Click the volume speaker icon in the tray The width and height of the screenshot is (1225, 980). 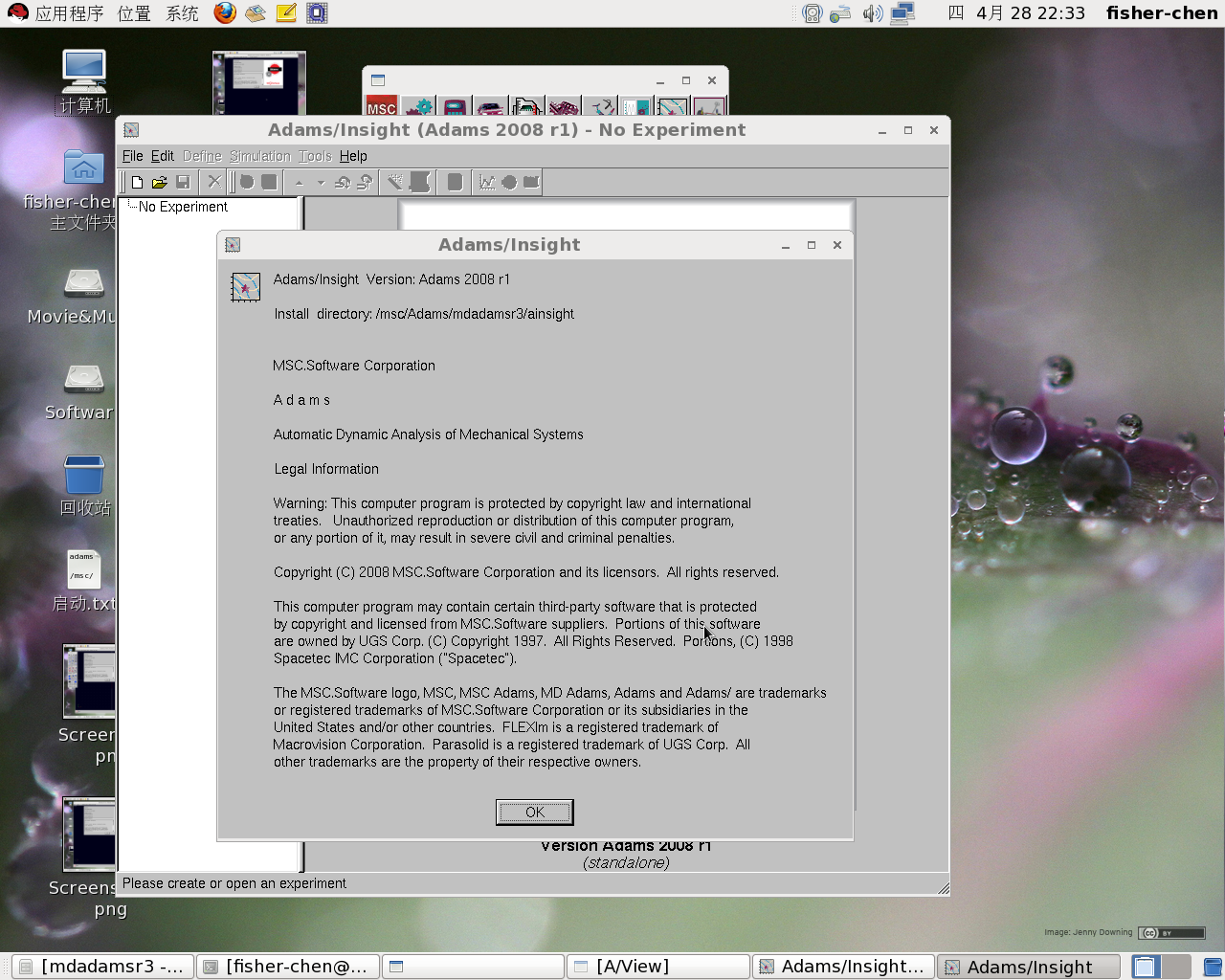872,13
